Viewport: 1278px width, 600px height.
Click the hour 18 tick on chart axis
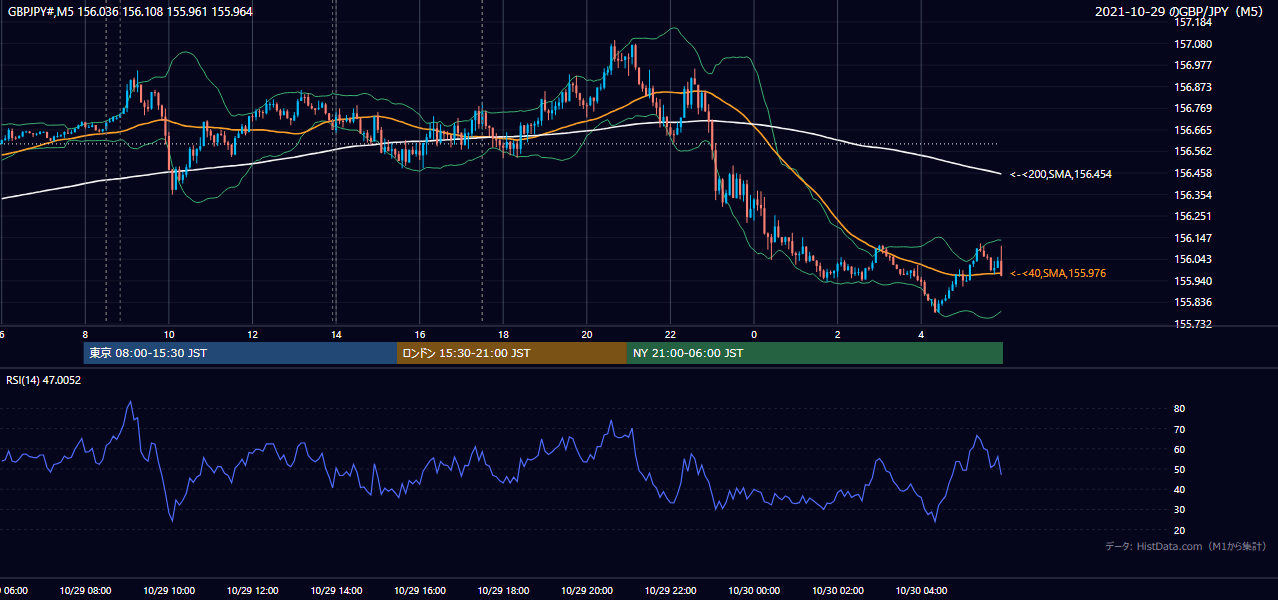click(503, 334)
